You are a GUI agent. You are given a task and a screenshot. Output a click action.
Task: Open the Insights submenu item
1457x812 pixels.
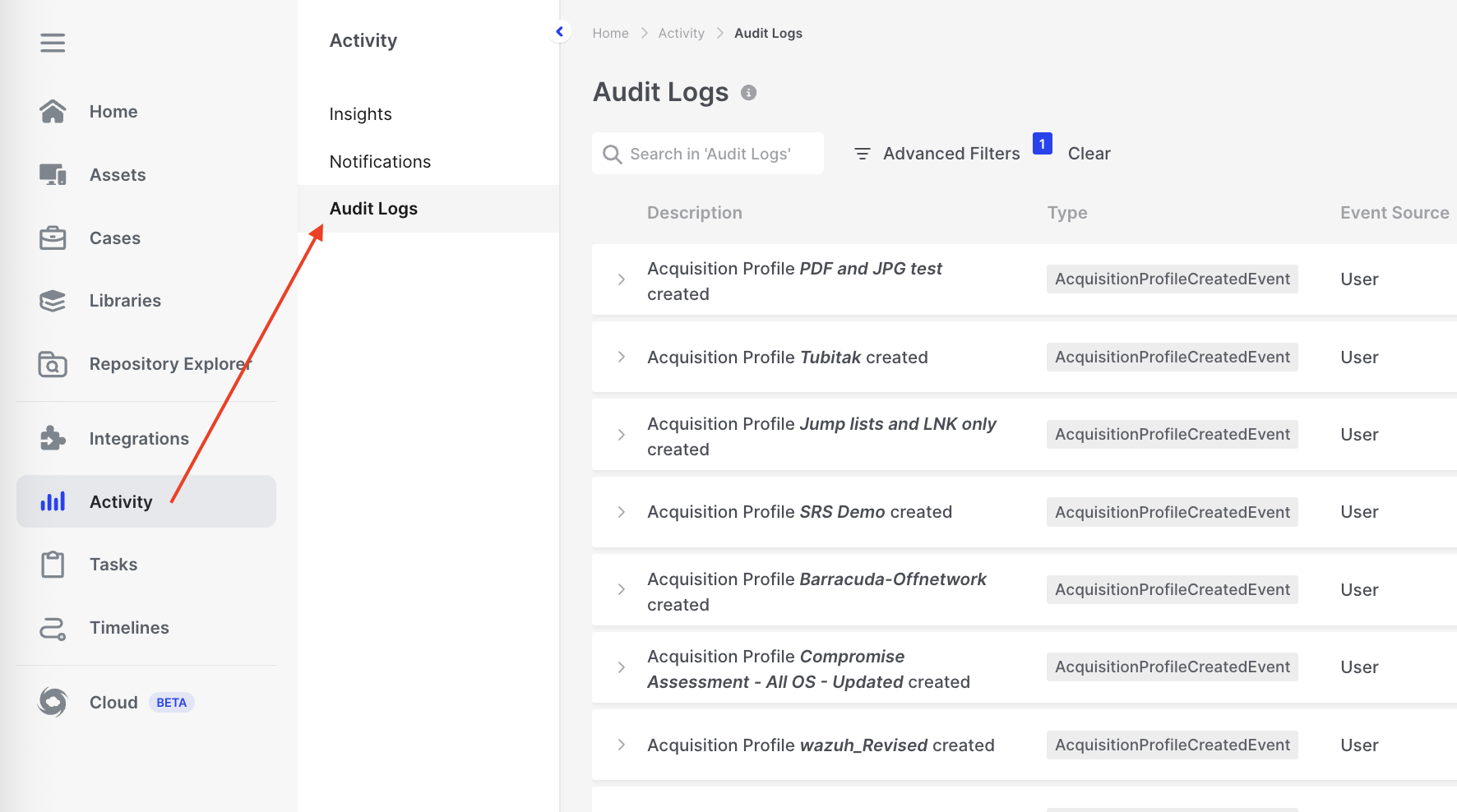(360, 114)
